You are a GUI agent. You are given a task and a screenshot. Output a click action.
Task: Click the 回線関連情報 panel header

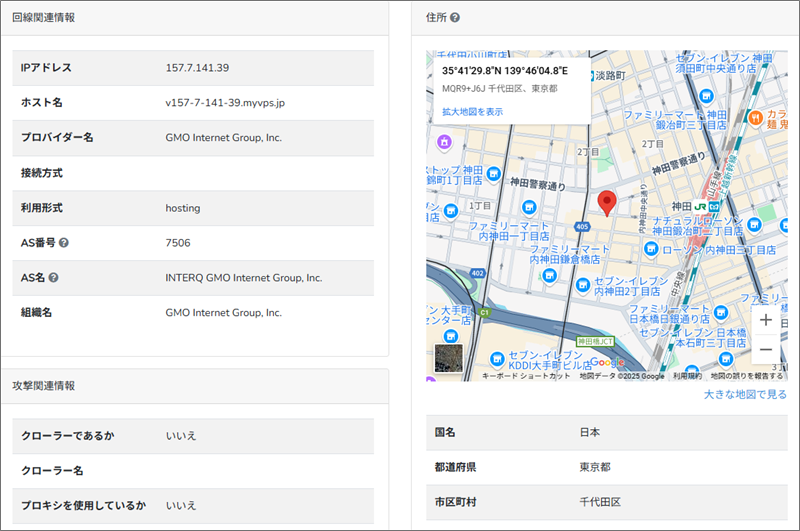195,18
